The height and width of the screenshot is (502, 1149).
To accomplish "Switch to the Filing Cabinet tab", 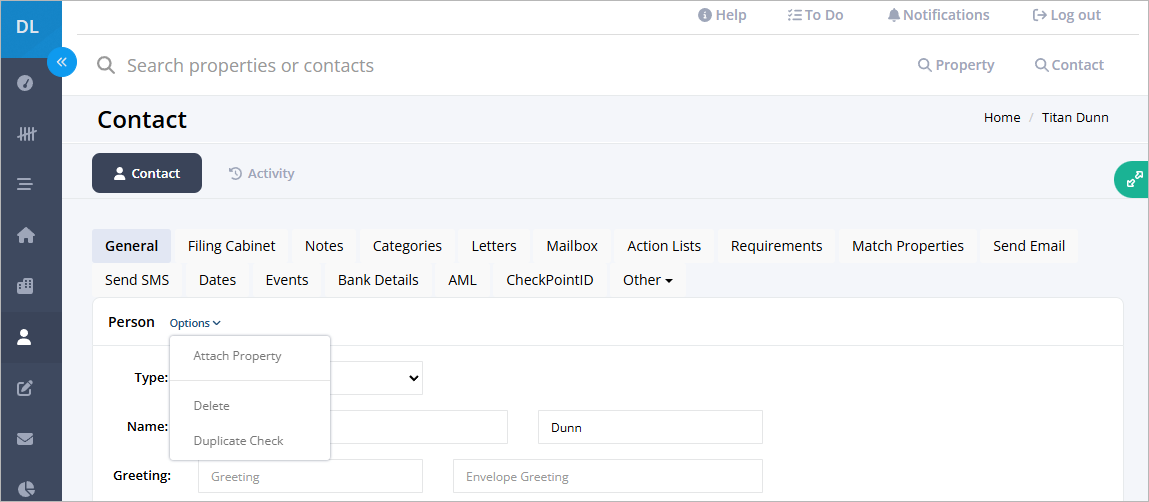I will 232,246.
